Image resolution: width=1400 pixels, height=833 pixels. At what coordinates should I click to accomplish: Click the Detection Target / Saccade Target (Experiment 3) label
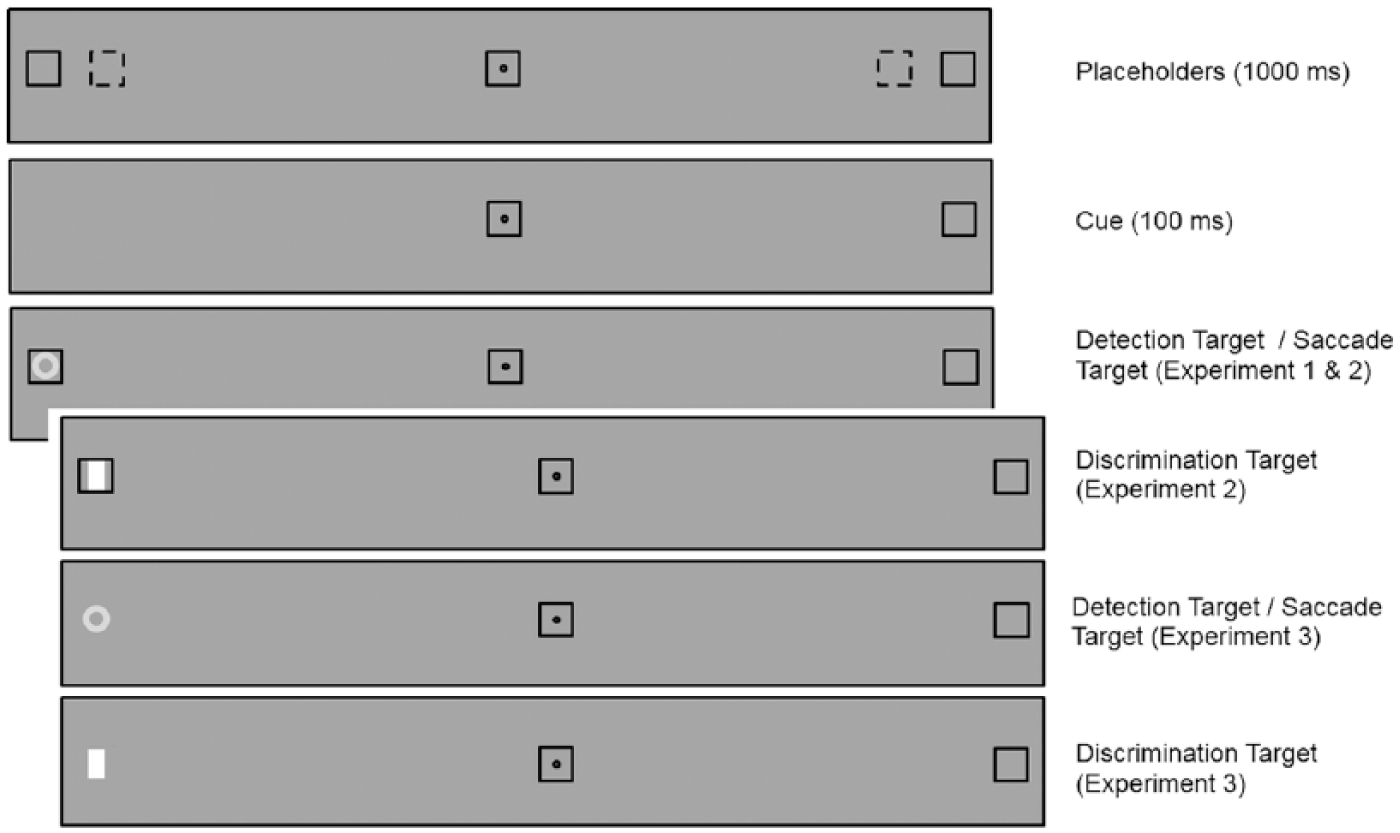click(1227, 621)
